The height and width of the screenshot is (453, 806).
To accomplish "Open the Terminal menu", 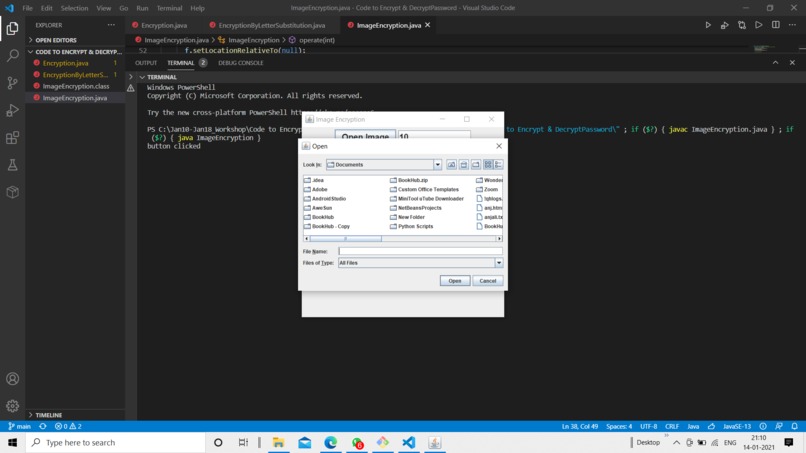I will pos(169,8).
